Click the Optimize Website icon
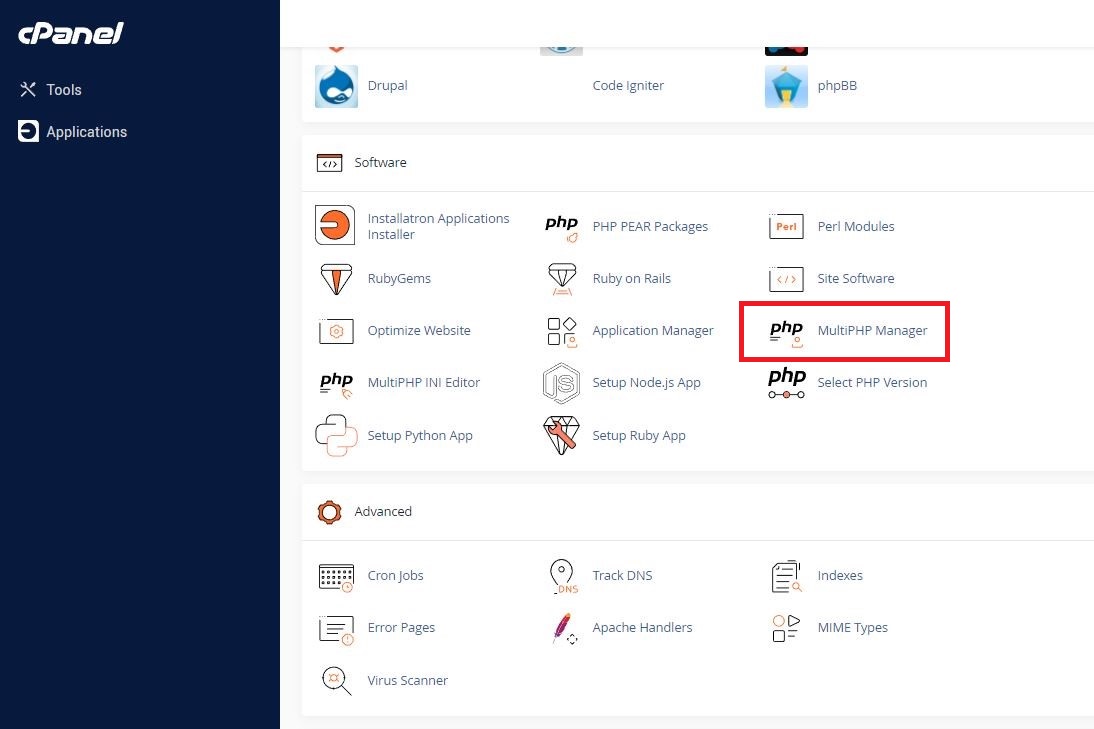 (x=336, y=331)
